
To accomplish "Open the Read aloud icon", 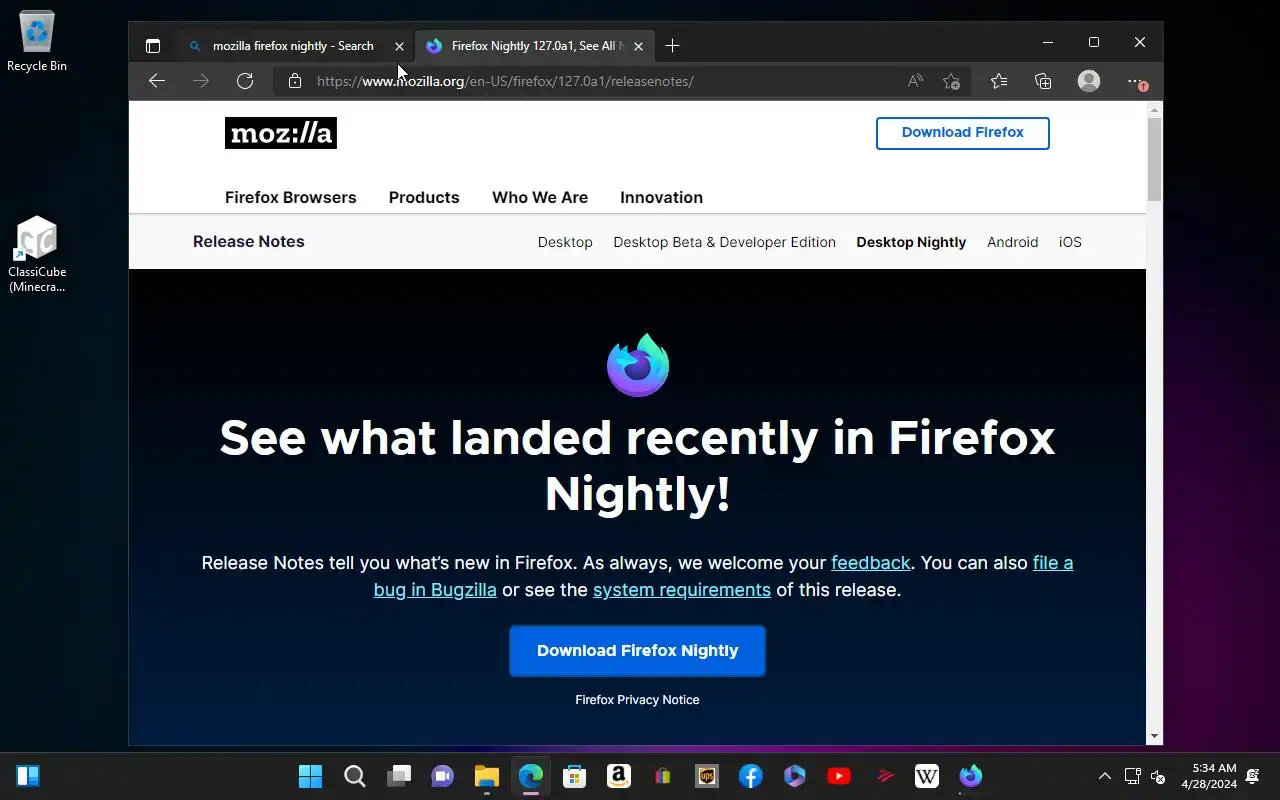I will [x=915, y=81].
